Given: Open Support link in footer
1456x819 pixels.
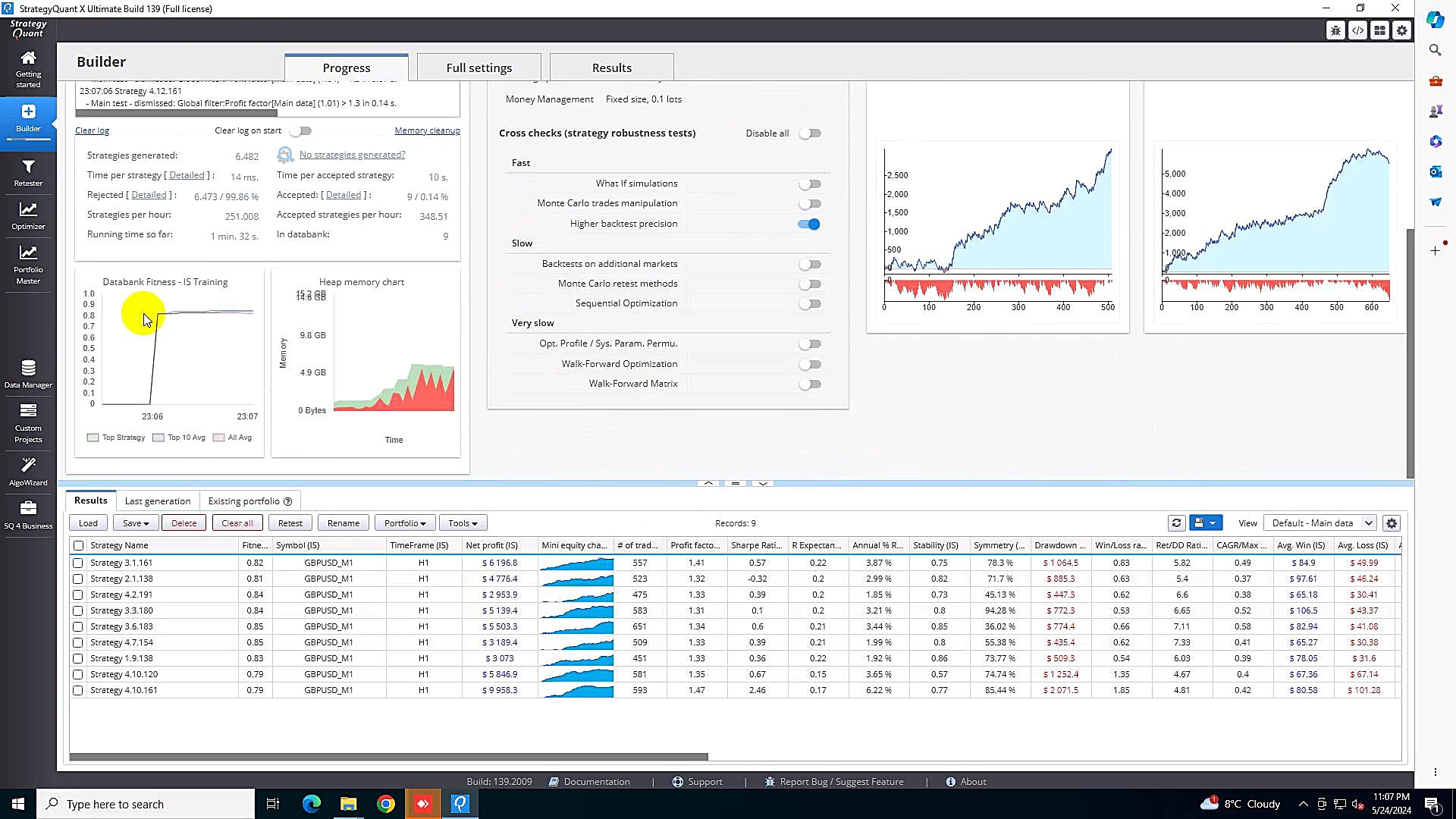Looking at the screenshot, I should click(x=697, y=781).
